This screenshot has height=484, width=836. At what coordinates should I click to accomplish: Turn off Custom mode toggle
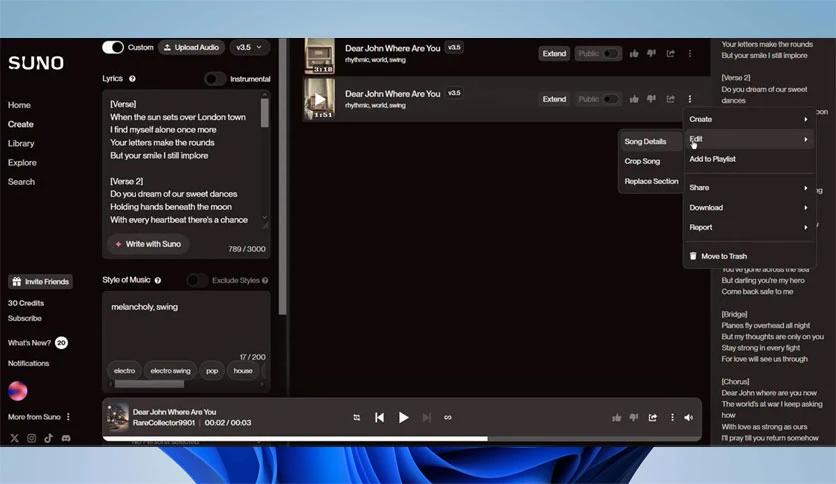(x=113, y=47)
